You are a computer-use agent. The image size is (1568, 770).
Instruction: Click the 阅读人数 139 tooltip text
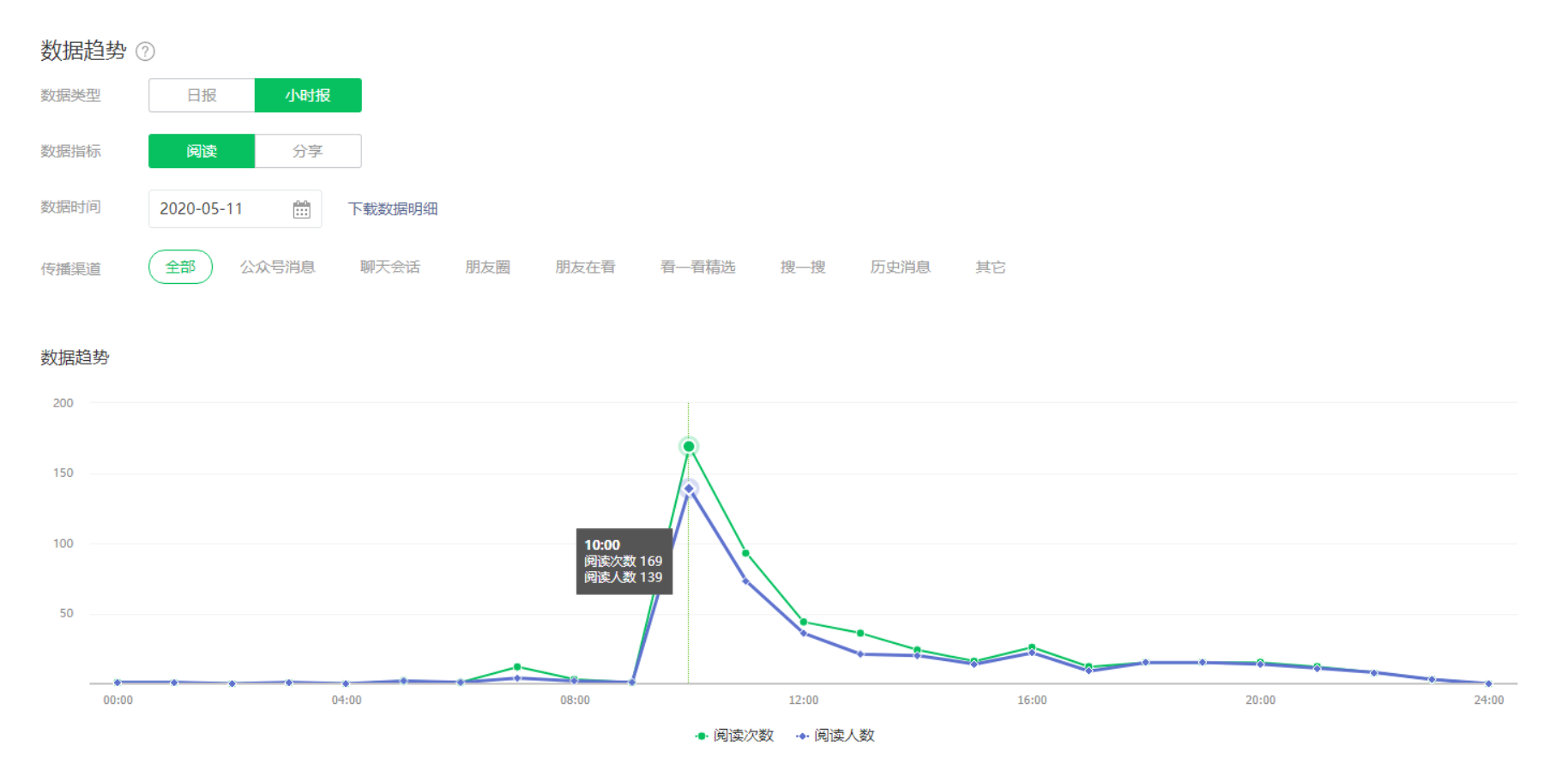click(x=624, y=577)
